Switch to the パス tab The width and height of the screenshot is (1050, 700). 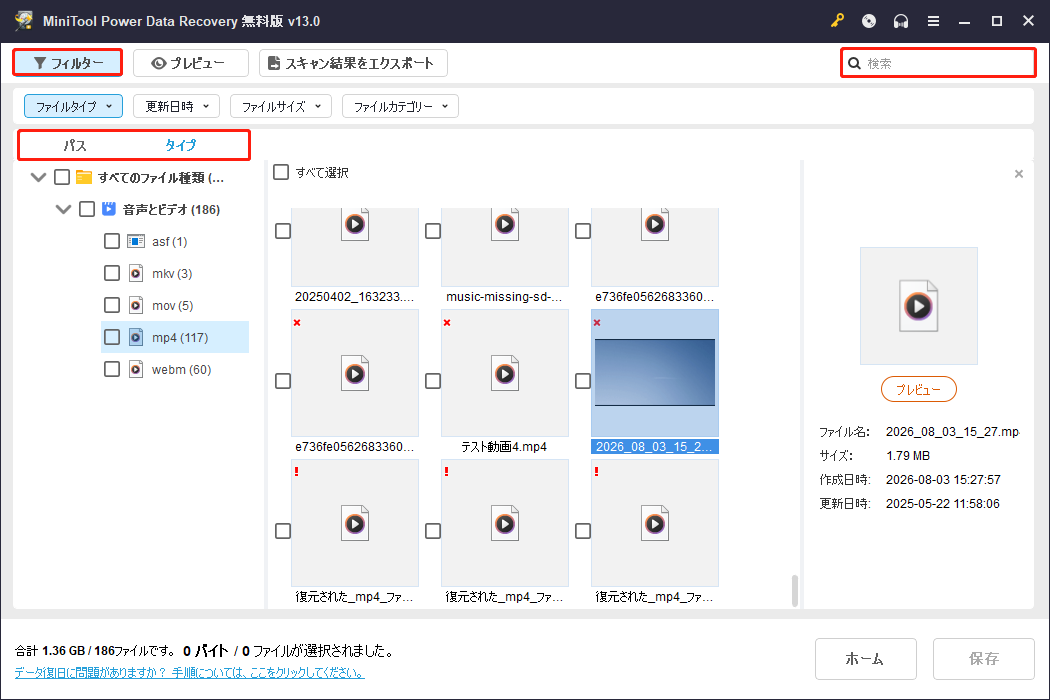point(75,145)
